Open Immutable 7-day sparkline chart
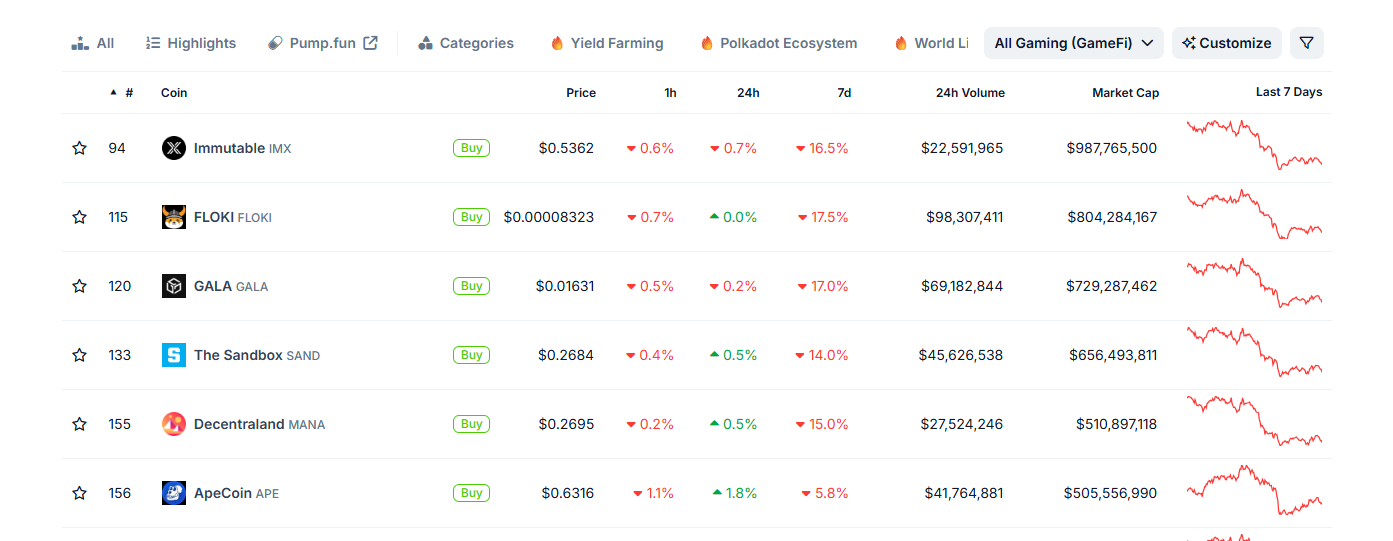This screenshot has height=541, width=1393. (1254, 145)
